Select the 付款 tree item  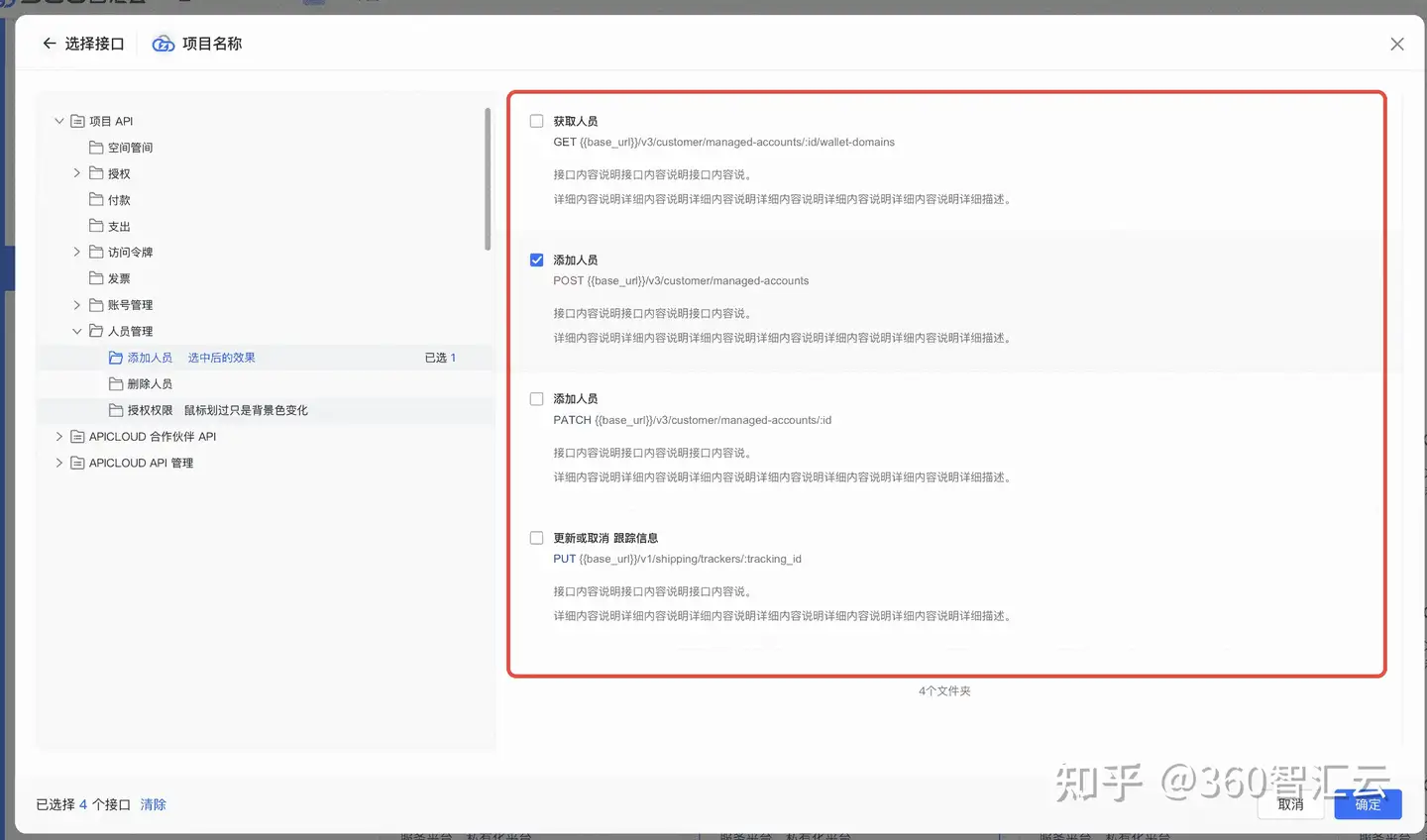(119, 200)
